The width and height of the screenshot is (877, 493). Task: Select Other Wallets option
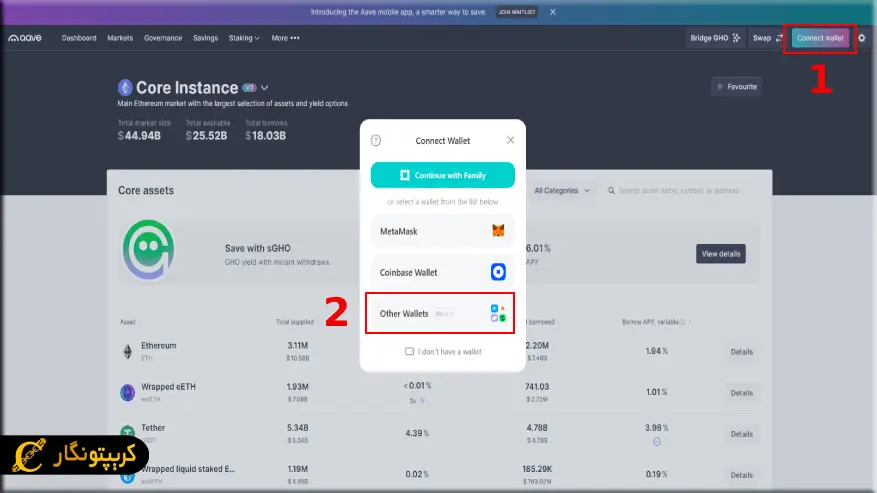tap(441, 314)
